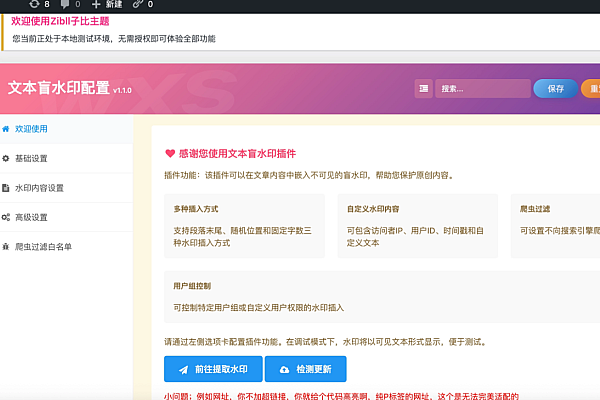The width and height of the screenshot is (600, 400).
Task: Click the 前往提取水印 button
Action: (213, 369)
